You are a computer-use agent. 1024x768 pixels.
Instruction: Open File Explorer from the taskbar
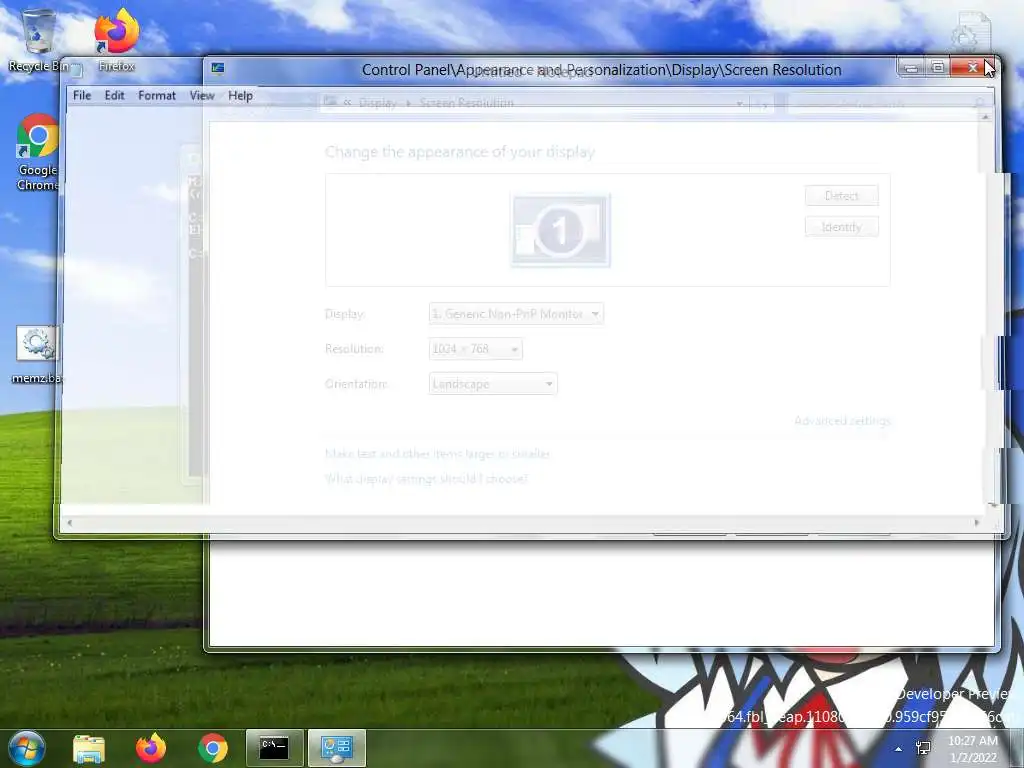pyautogui.click(x=89, y=748)
